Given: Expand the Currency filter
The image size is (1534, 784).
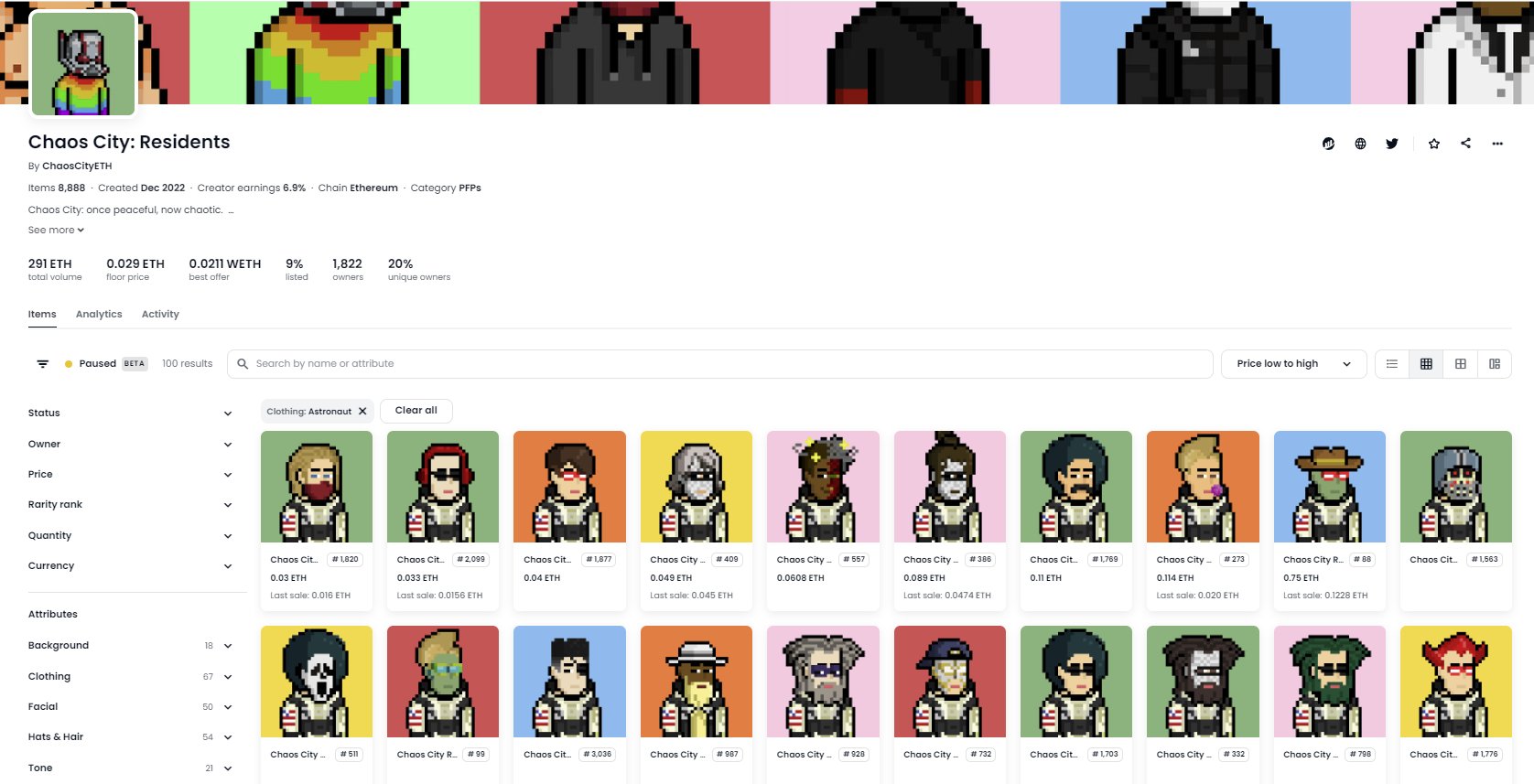Looking at the screenshot, I should pos(130,566).
